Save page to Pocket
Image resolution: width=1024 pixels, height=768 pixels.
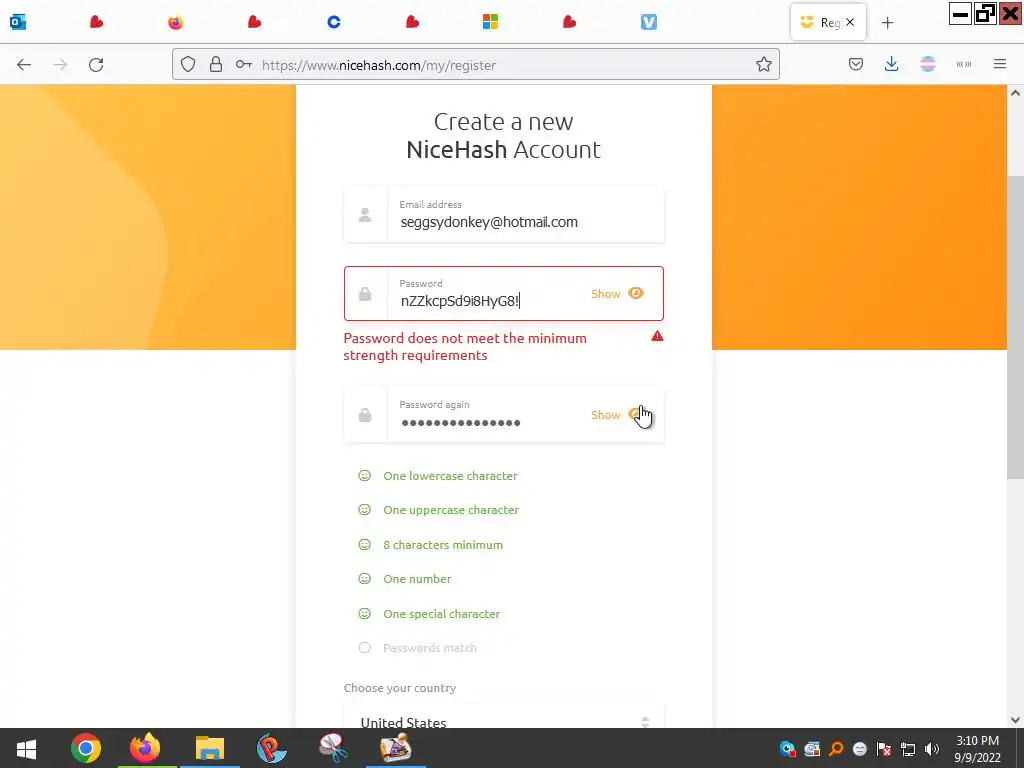[x=856, y=64]
